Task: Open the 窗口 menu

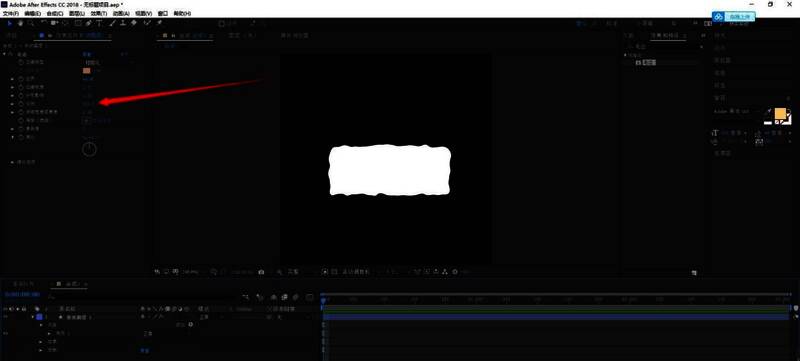Action: coord(163,13)
